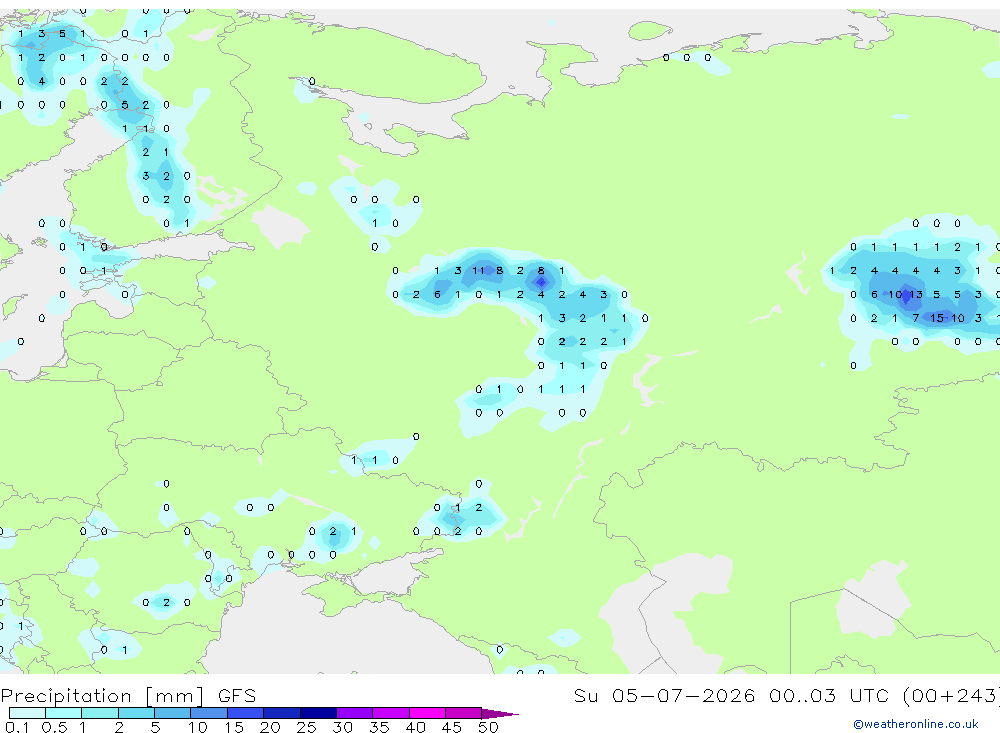Viewport: 1000px width, 733px height.
Task: Click the "11" precipitation value on map
Action: [x=478, y=270]
